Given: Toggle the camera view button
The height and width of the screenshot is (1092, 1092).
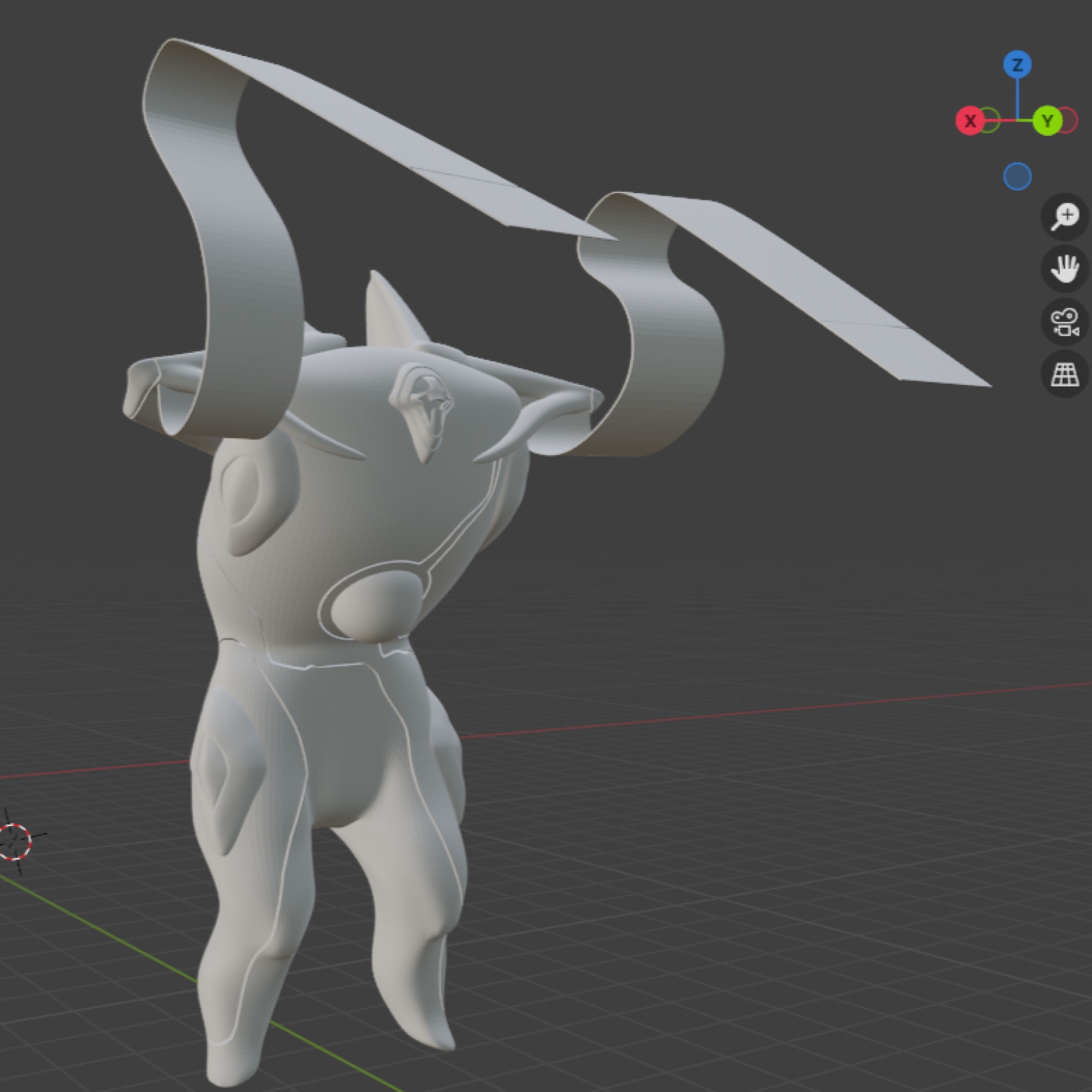Looking at the screenshot, I should point(1064,321).
